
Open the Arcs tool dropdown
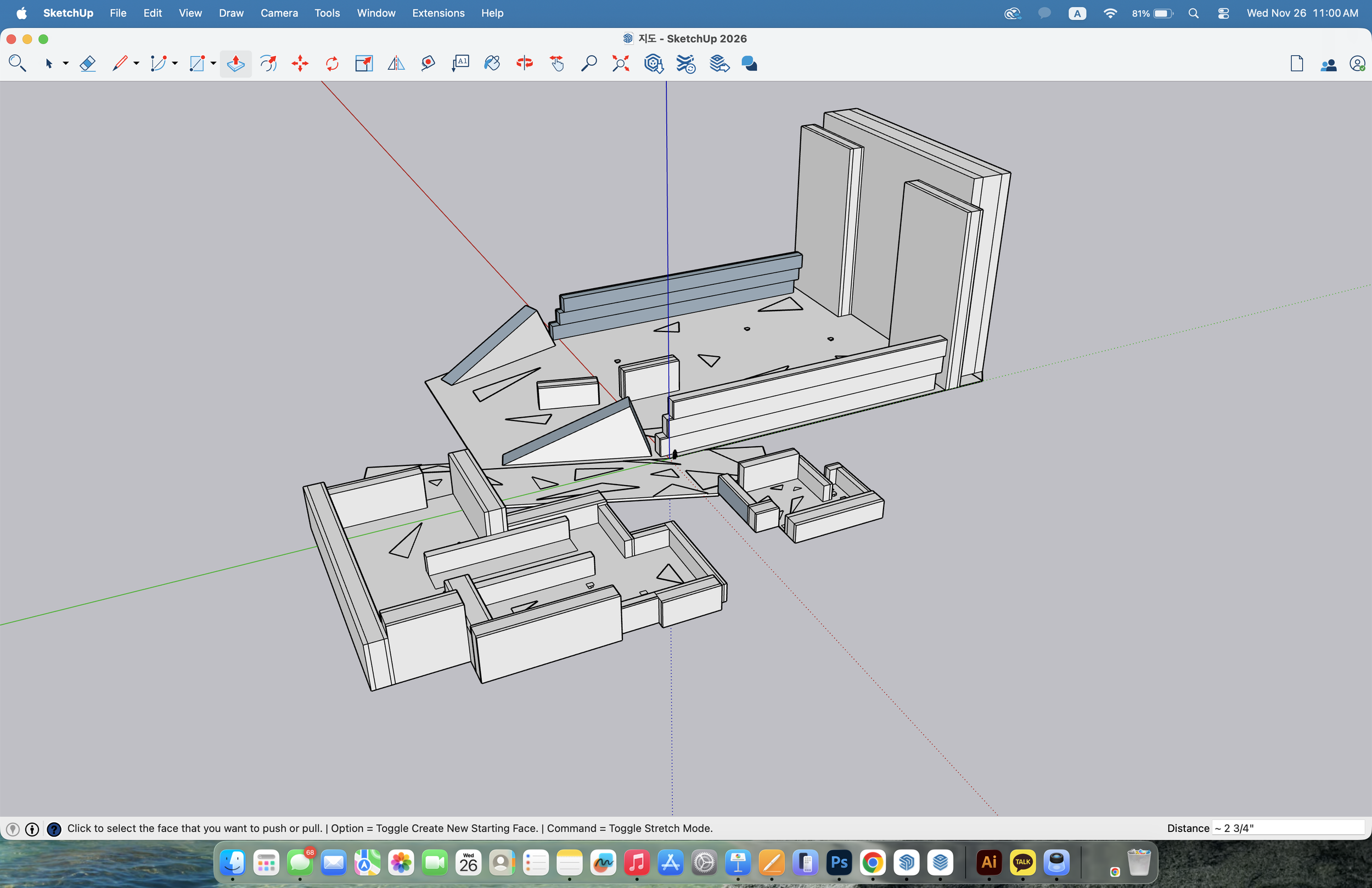pyautogui.click(x=174, y=64)
